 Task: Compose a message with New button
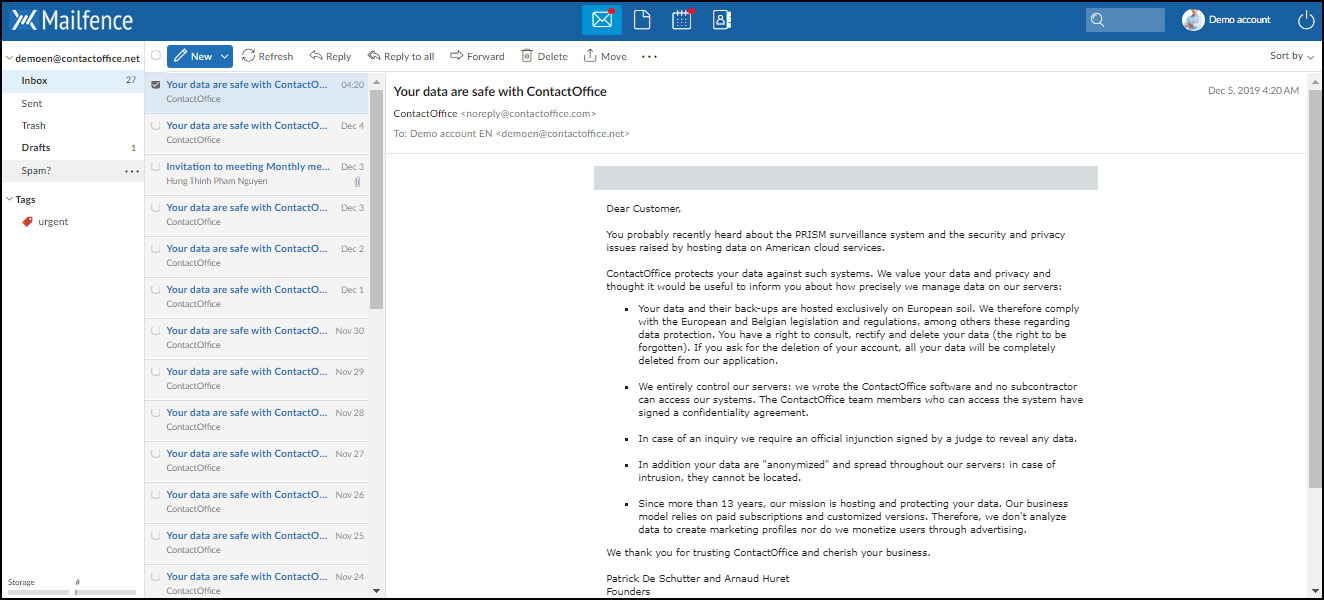(x=192, y=57)
